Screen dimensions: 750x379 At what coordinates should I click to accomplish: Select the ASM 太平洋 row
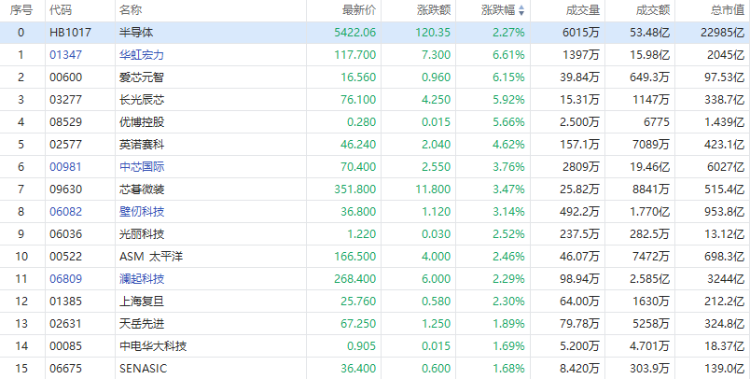[375, 256]
